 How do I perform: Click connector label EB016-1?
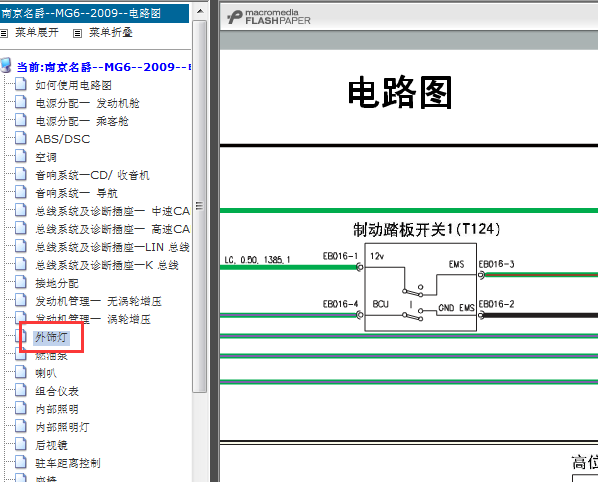(340, 256)
